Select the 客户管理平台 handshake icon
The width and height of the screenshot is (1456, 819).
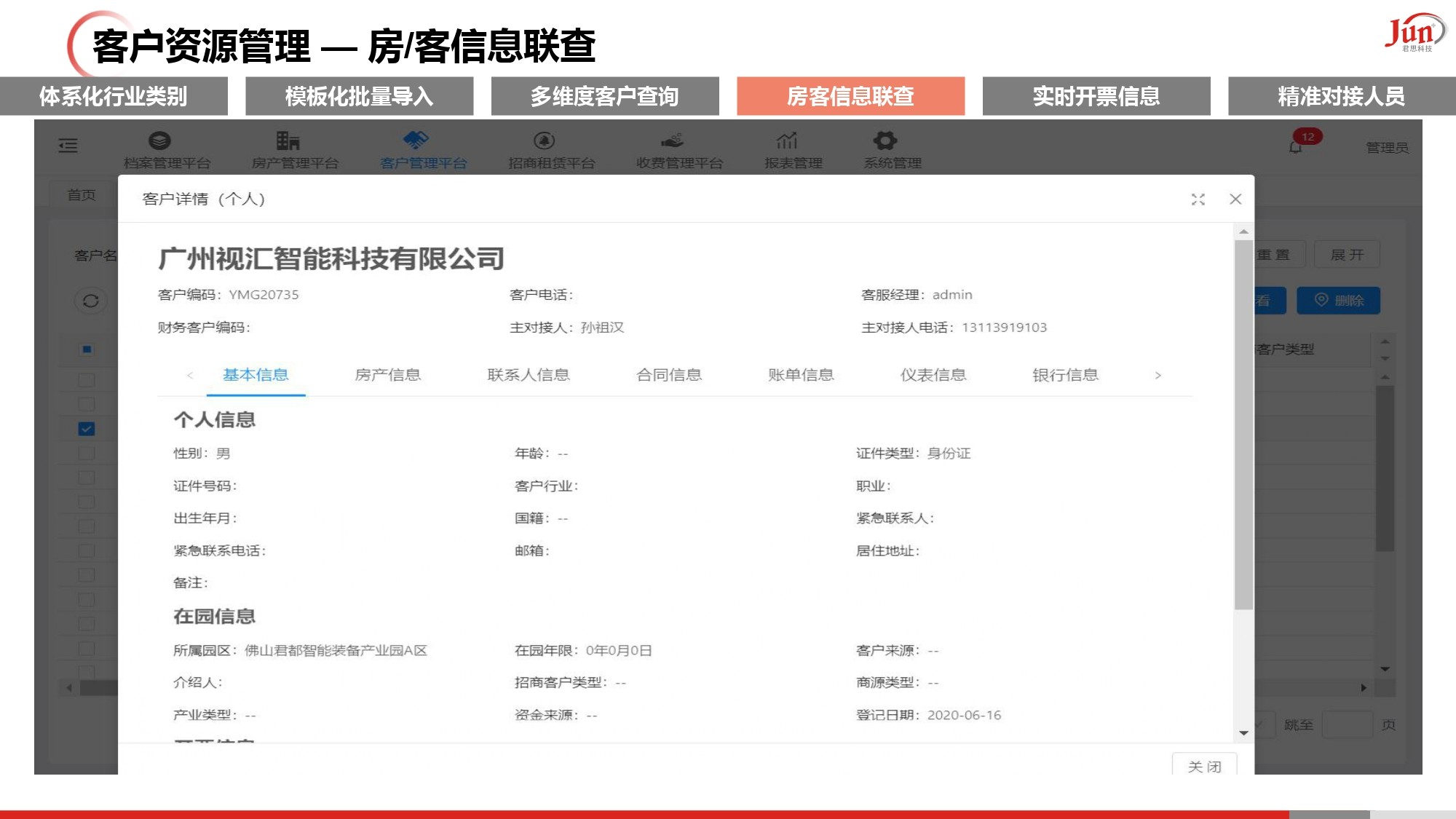pos(416,140)
